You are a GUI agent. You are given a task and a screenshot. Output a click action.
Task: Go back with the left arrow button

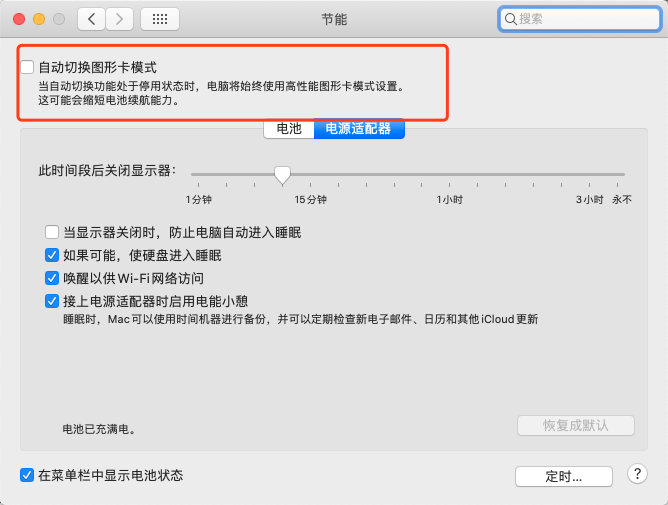pos(91,19)
